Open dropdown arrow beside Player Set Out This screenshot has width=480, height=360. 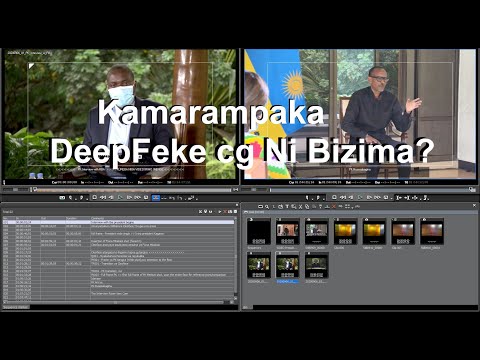pos(87,199)
